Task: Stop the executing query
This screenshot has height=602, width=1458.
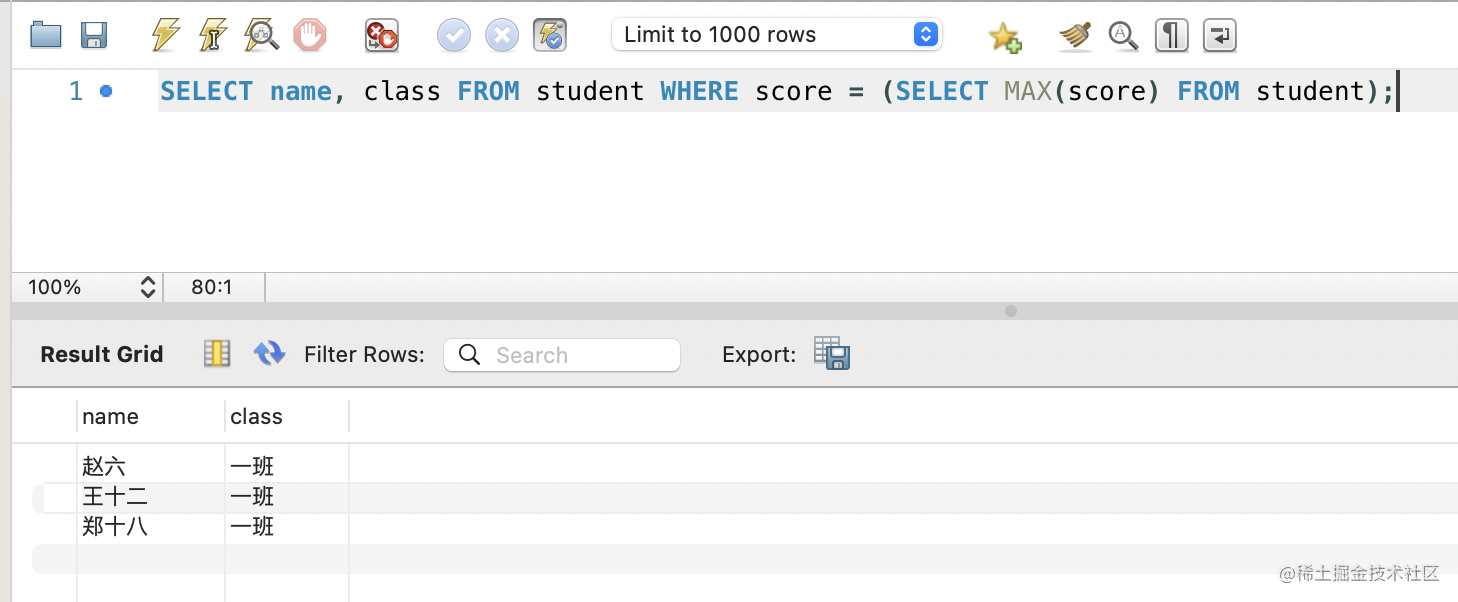Action: pyautogui.click(x=310, y=36)
